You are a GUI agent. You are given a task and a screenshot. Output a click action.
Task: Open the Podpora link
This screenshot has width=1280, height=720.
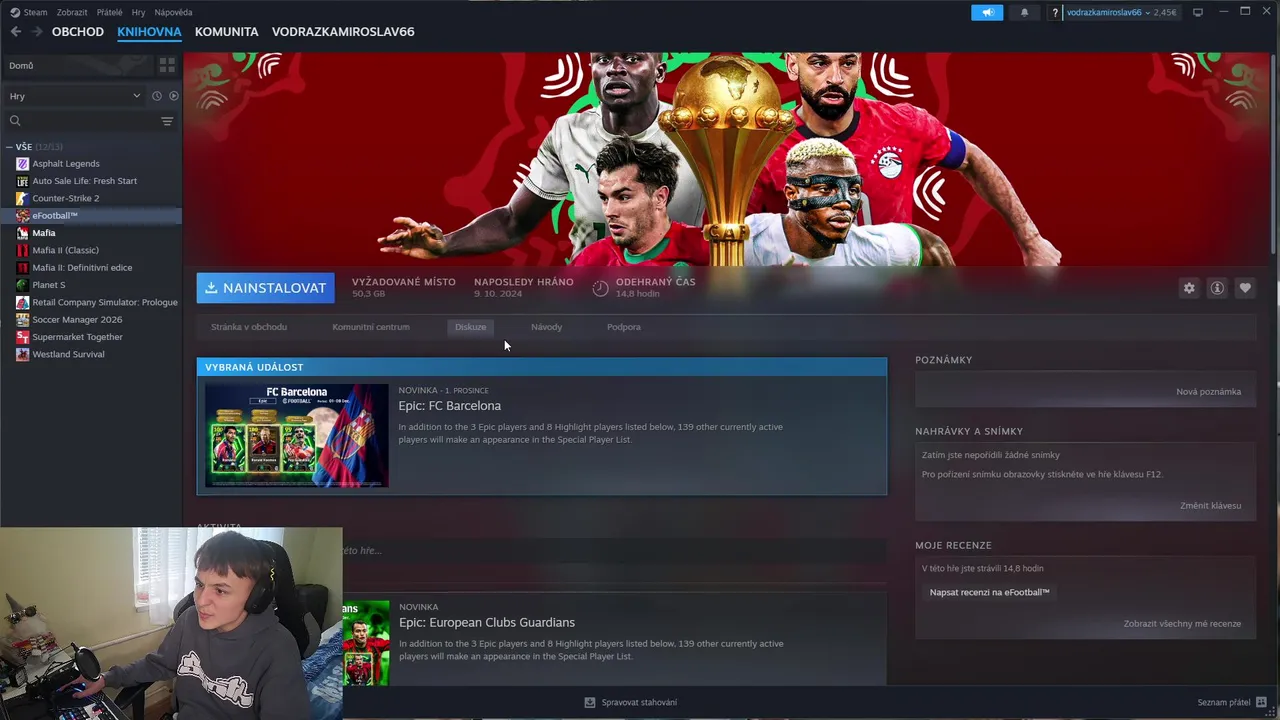point(624,327)
